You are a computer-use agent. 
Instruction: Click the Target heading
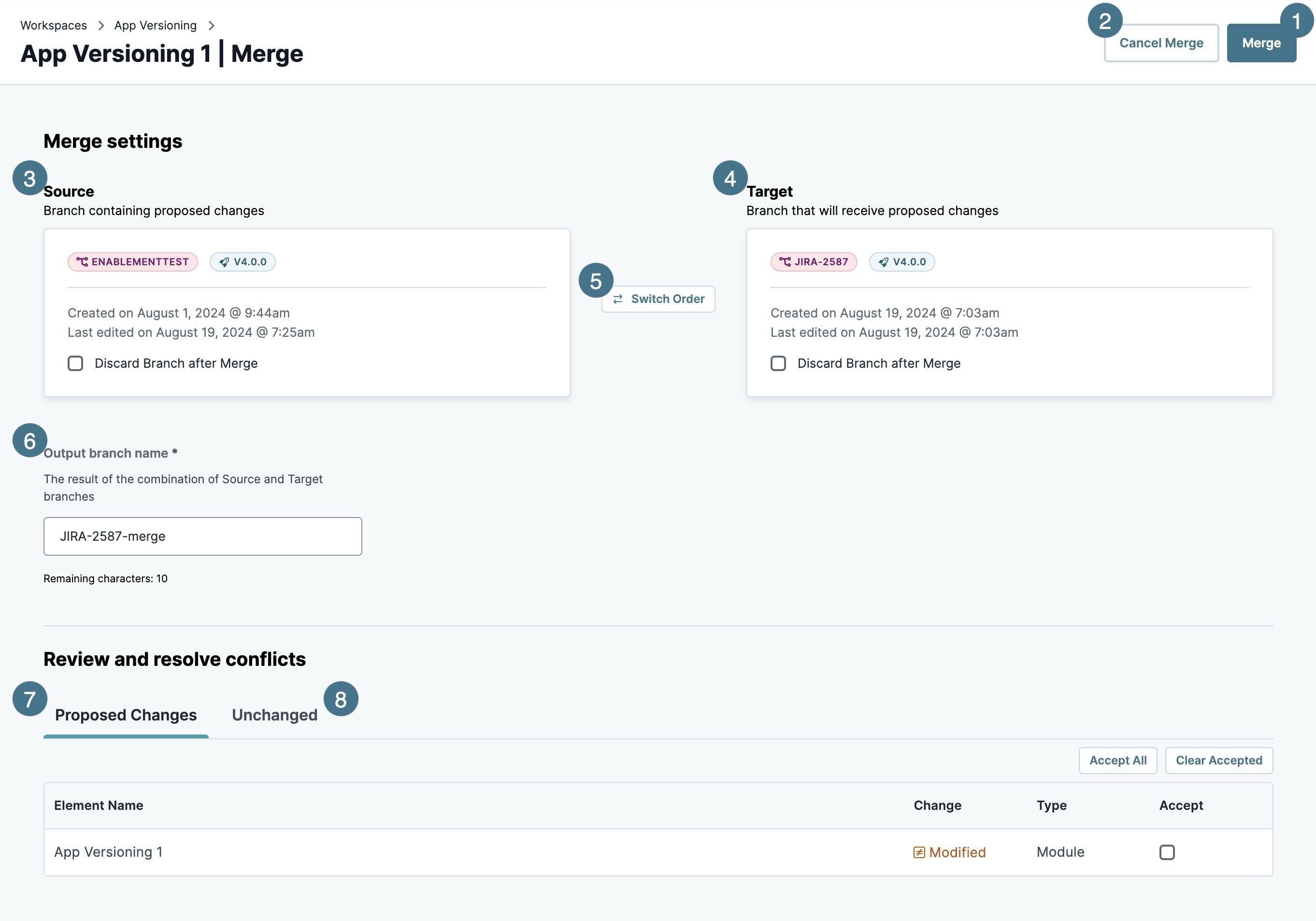point(769,191)
